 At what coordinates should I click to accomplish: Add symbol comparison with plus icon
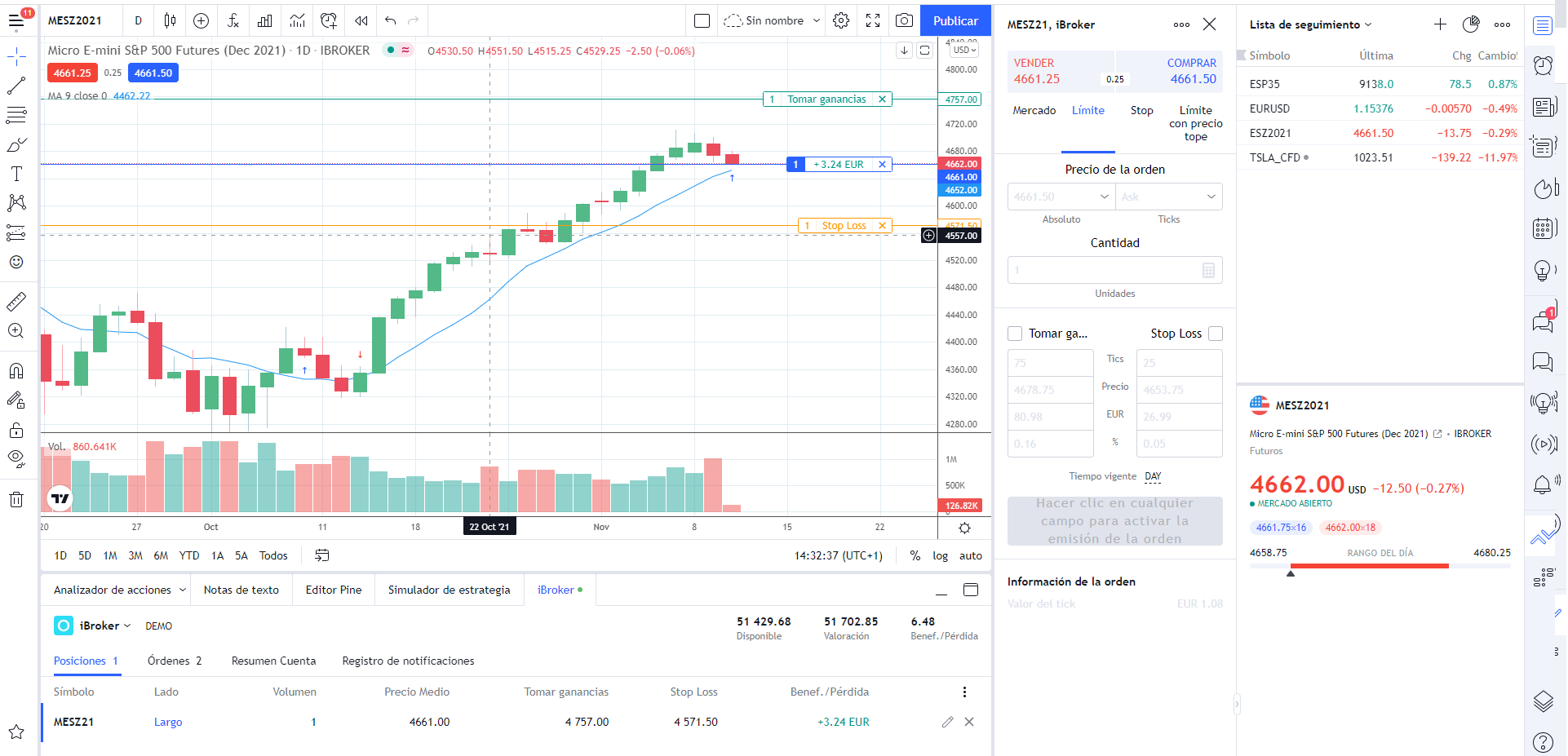(202, 20)
